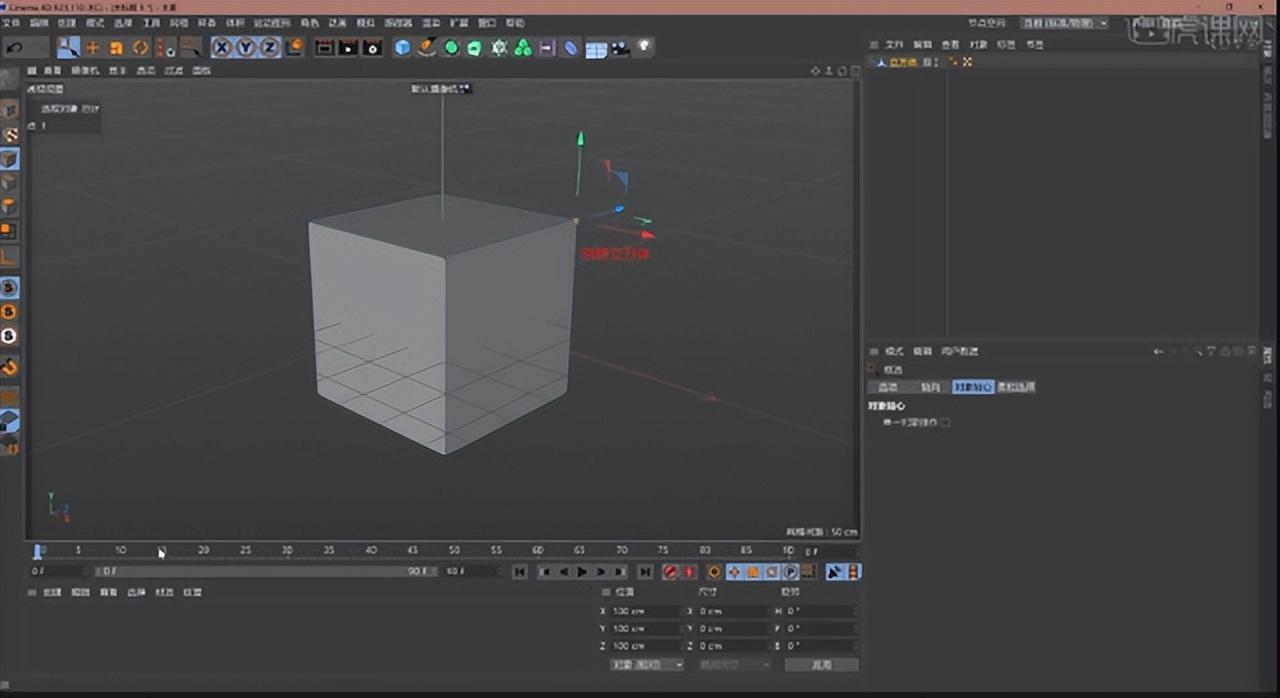
Task: Open the 文件 menu in the top menu bar
Action: 10,22
